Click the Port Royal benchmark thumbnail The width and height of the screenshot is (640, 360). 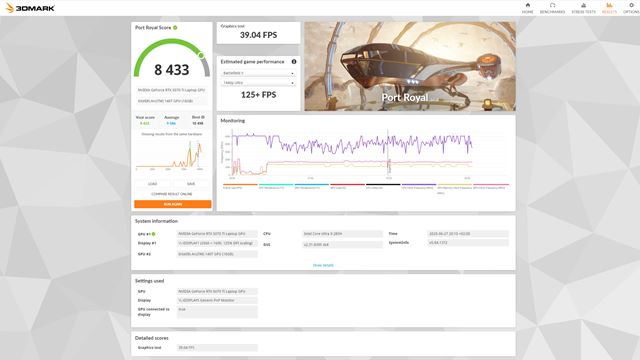click(410, 67)
